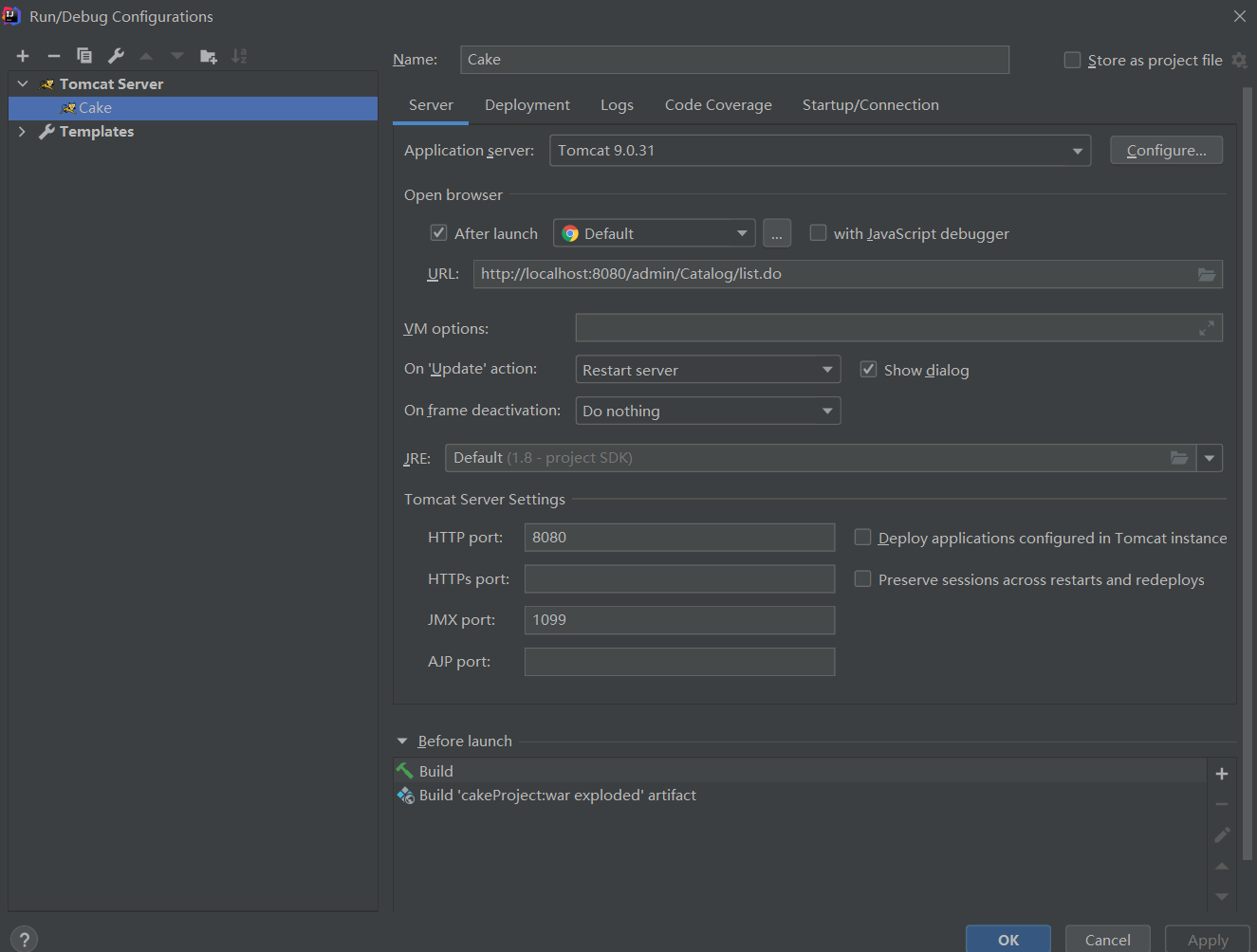
Task: Click in the AJP port field
Action: [679, 662]
